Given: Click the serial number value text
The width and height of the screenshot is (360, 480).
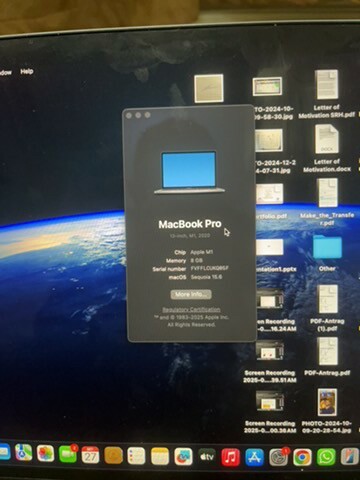Looking at the screenshot, I should [x=210, y=268].
